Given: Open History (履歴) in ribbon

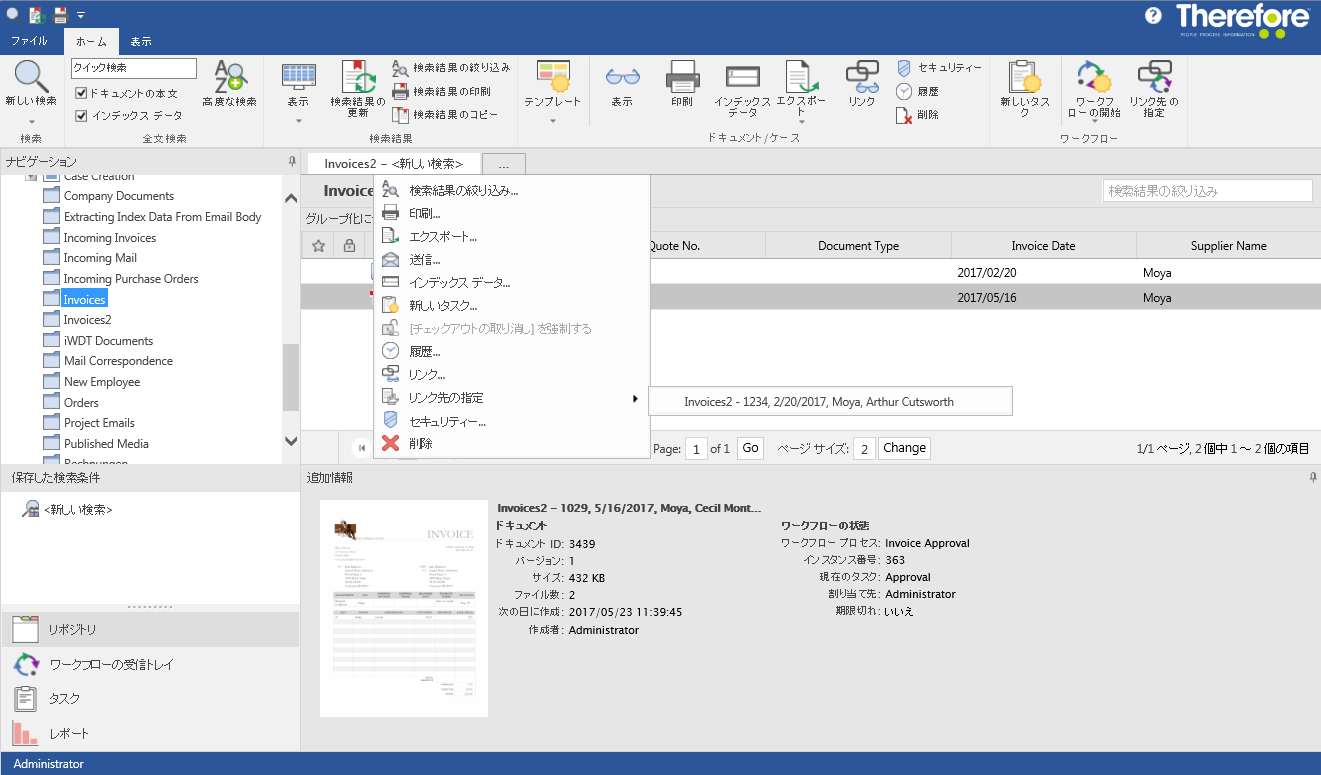Looking at the screenshot, I should [917, 91].
